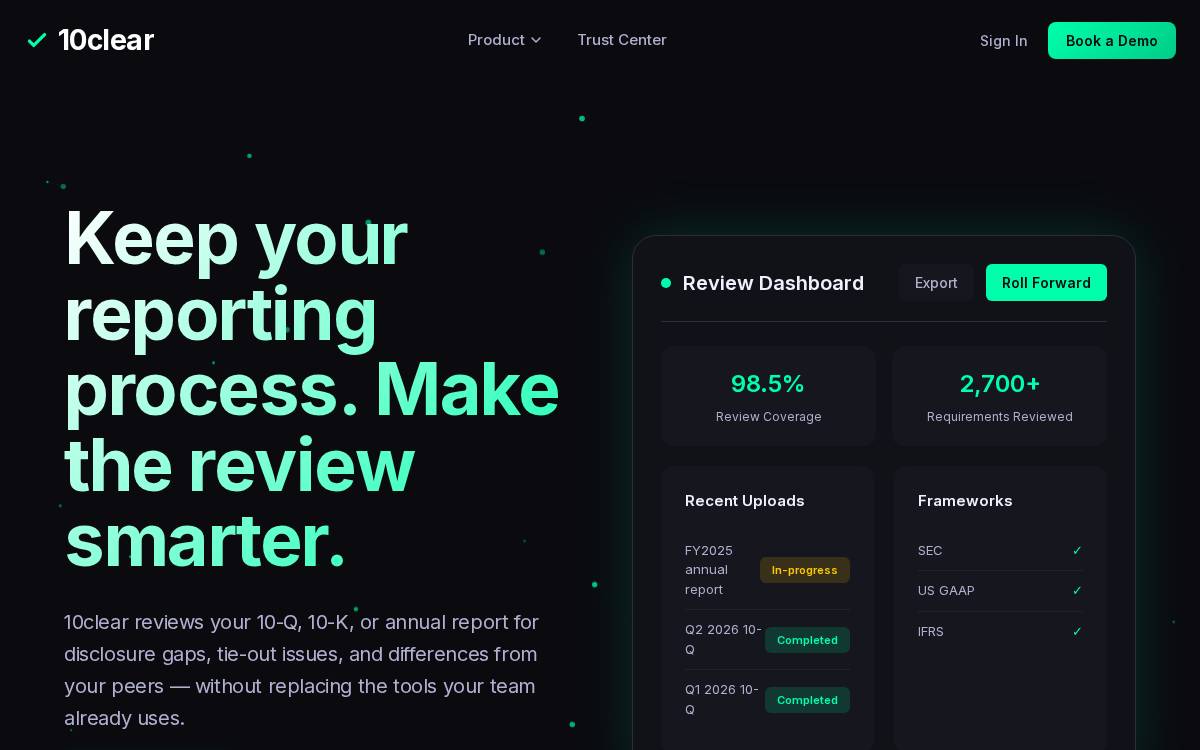Click the Frameworks heading
Screen dimensions: 1200x750
tap(965, 501)
